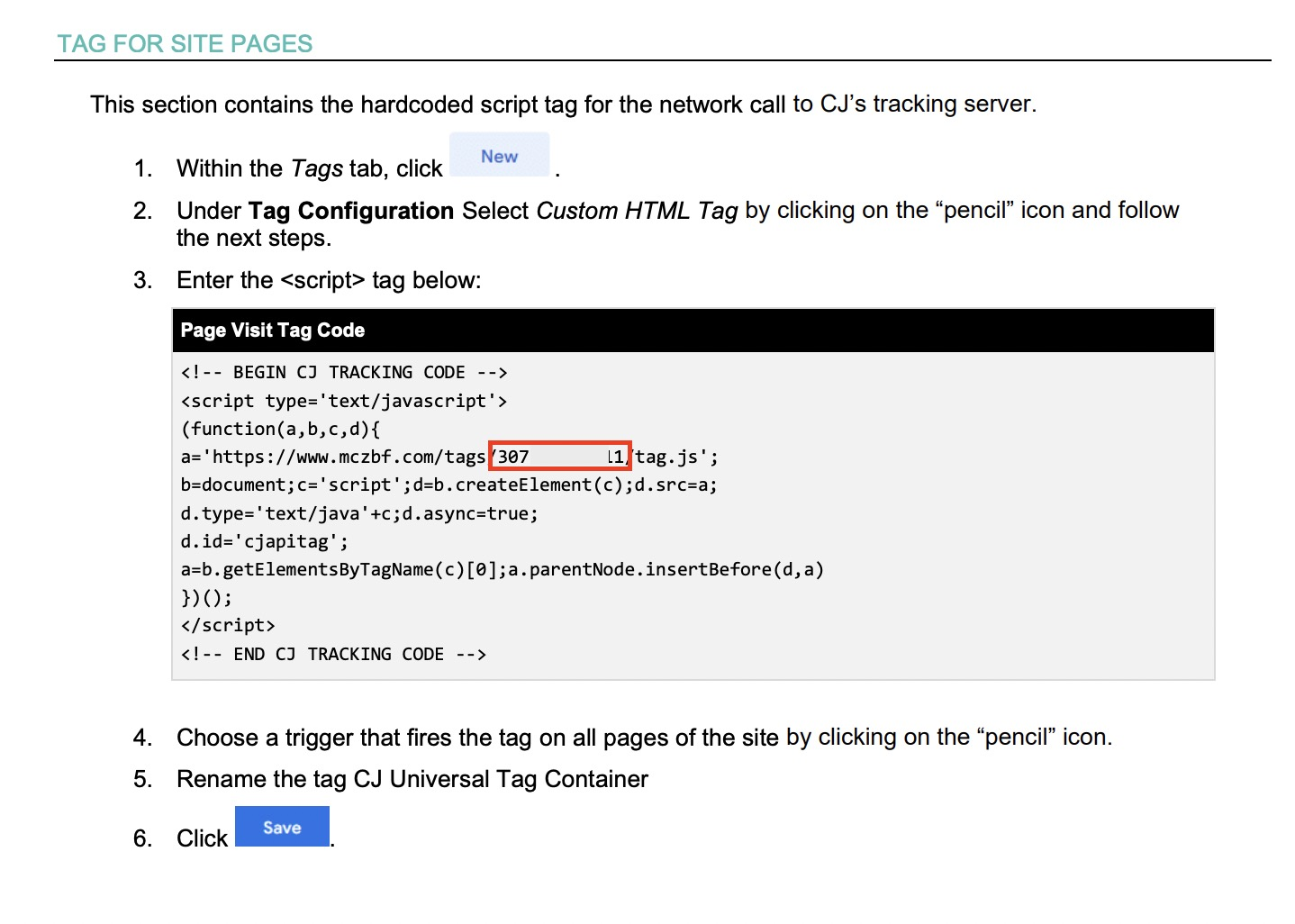1295x924 pixels.
Task: Click the 'a=b.getElementsByTagName(c)[0]' code line
Action: [x=502, y=569]
